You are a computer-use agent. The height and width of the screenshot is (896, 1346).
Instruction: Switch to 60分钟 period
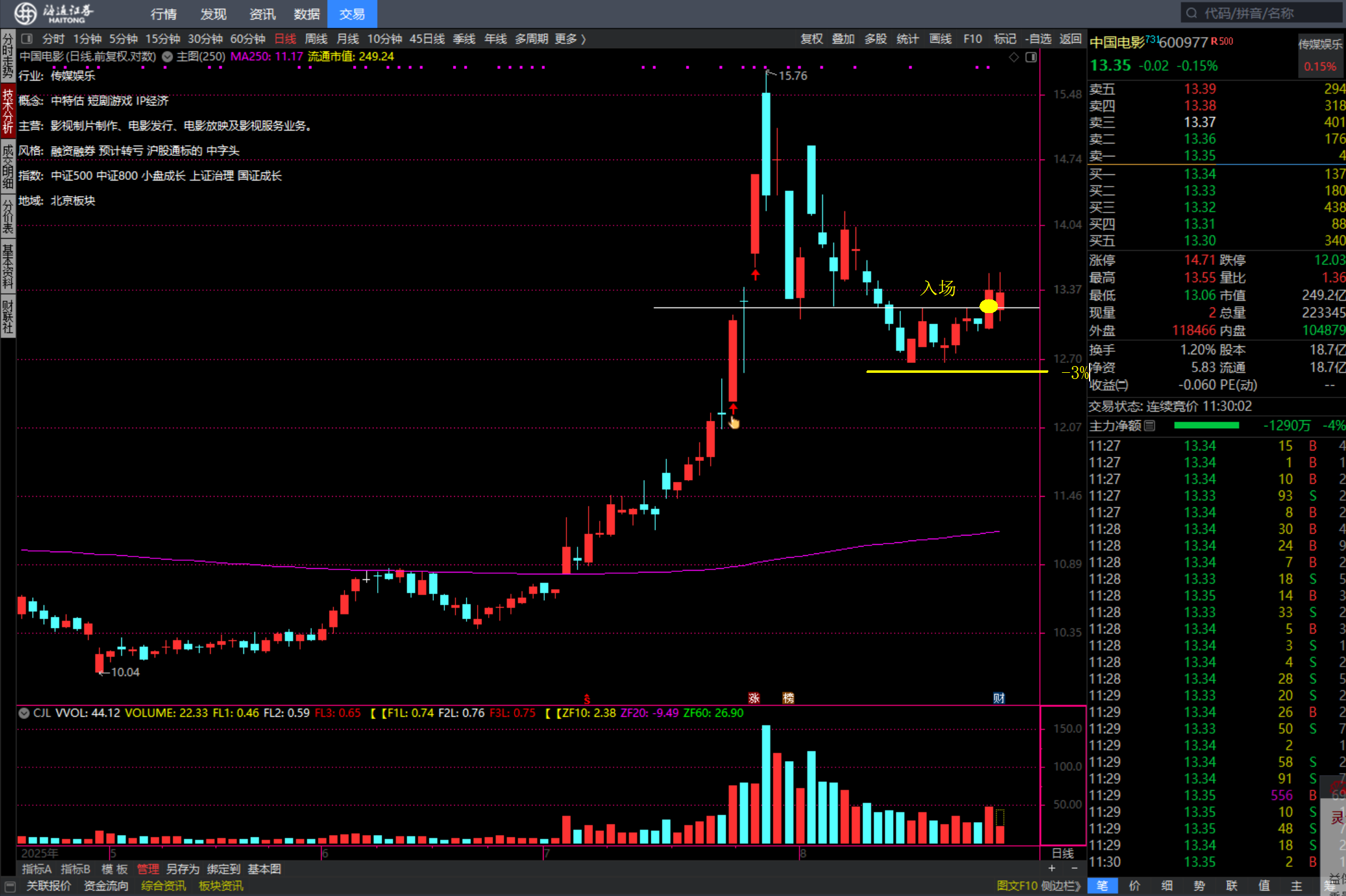248,39
